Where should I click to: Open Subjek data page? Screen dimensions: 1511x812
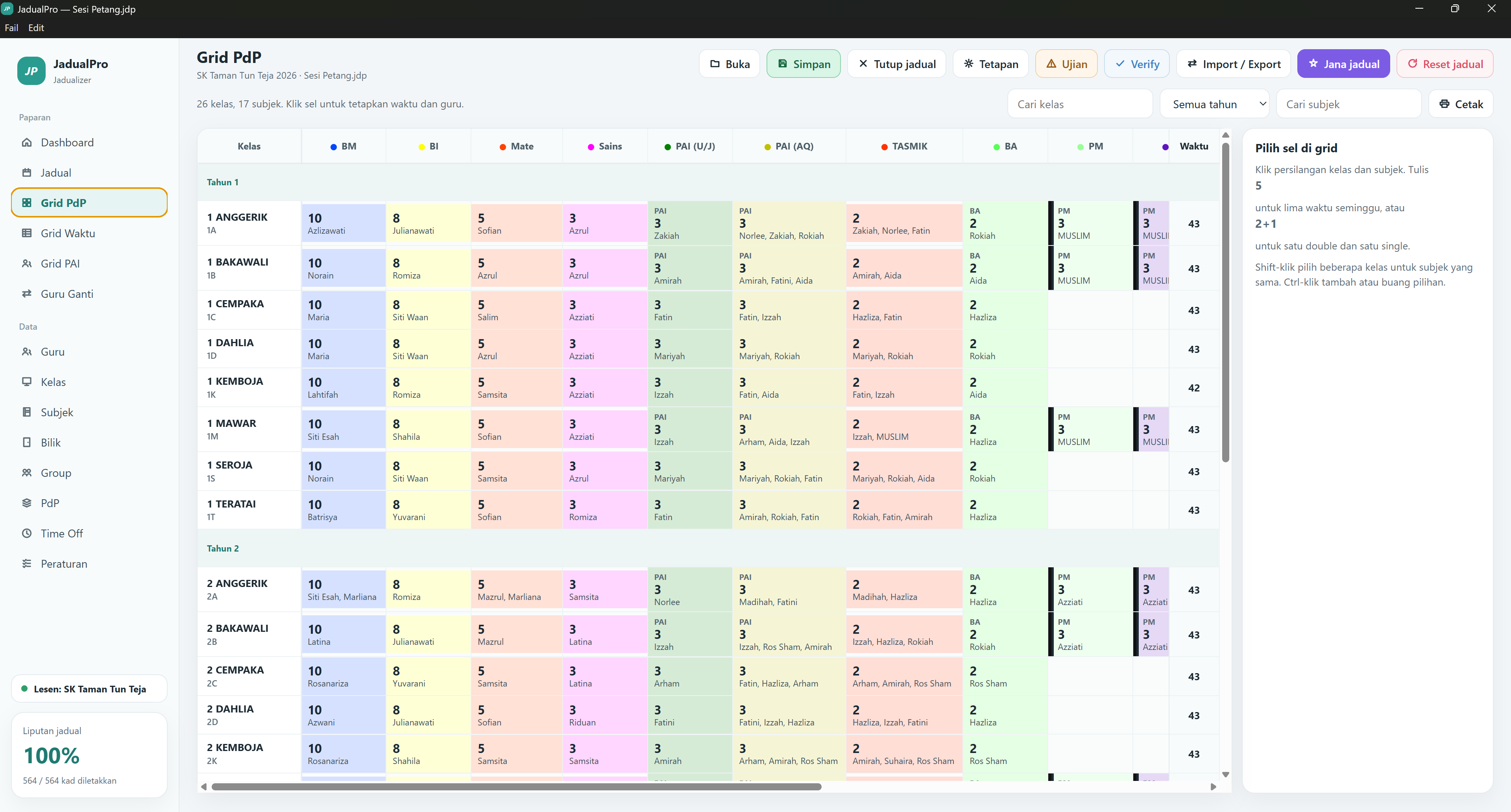click(x=89, y=412)
